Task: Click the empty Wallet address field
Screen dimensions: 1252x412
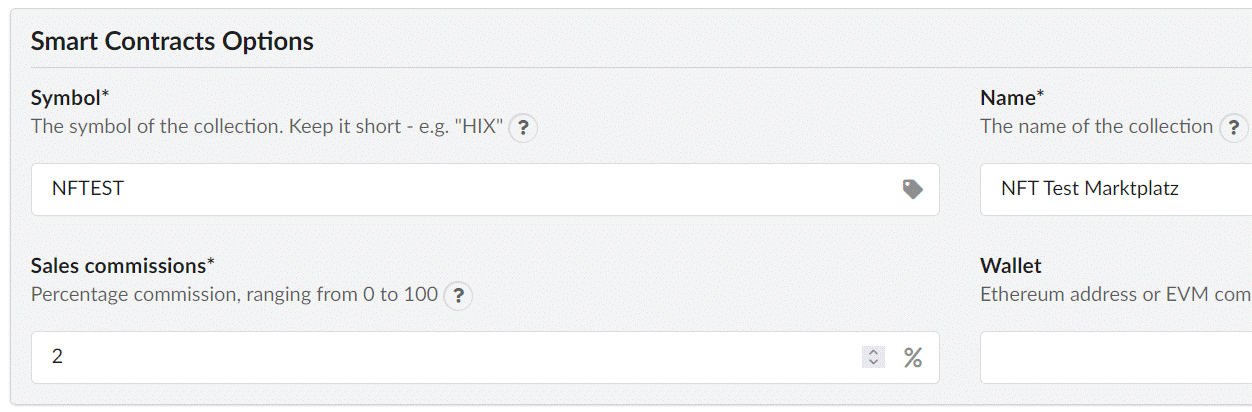Action: pyautogui.click(x=1116, y=357)
